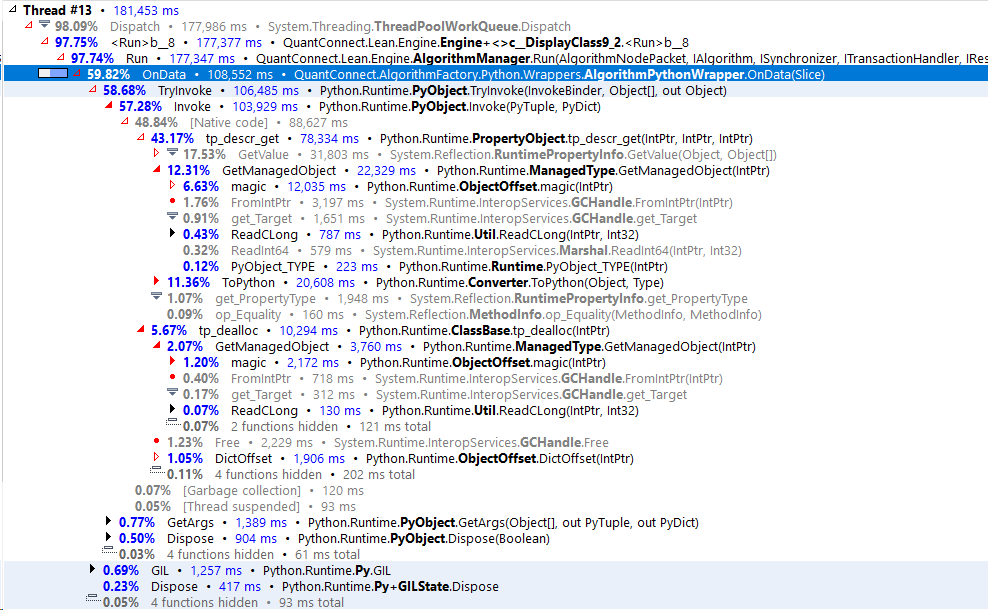Click hidden-functions icon for '202 ms total'
Image resolution: width=988 pixels, height=610 pixels.
click(157, 470)
